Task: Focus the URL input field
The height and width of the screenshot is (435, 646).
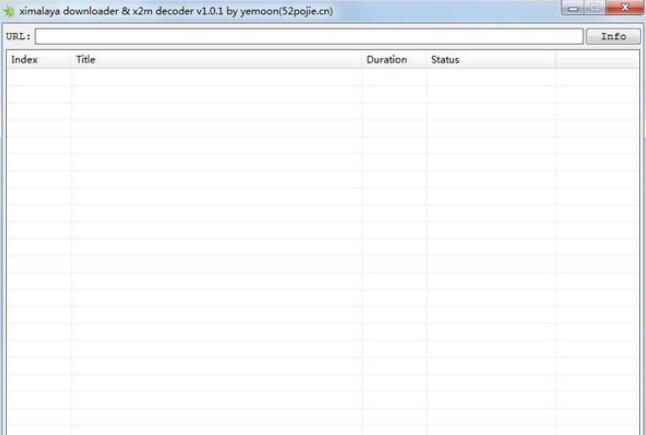Action: [x=308, y=37]
